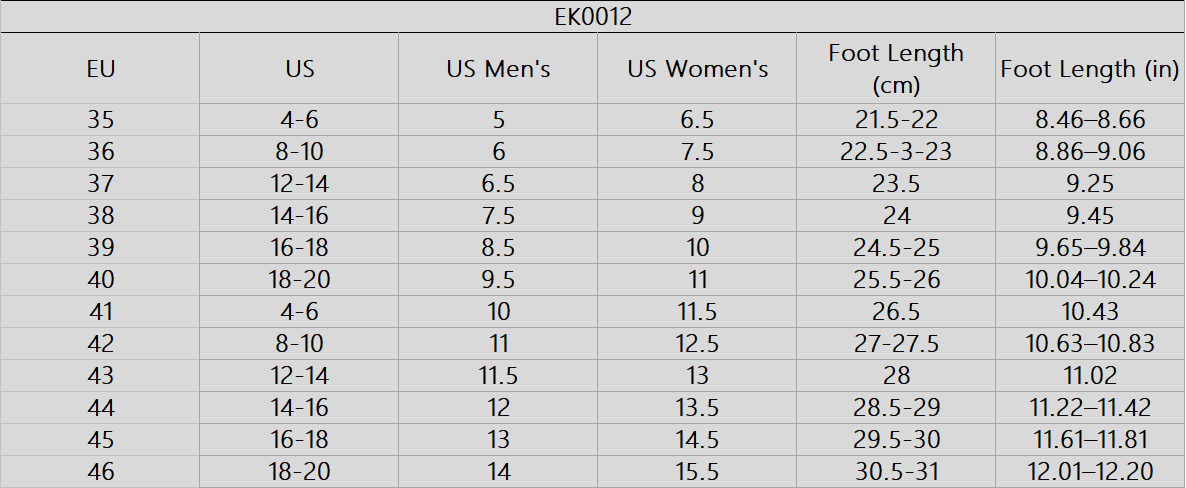Select the 10.43 inch cell
Viewport: 1186px width, 488px height.
click(x=1090, y=312)
